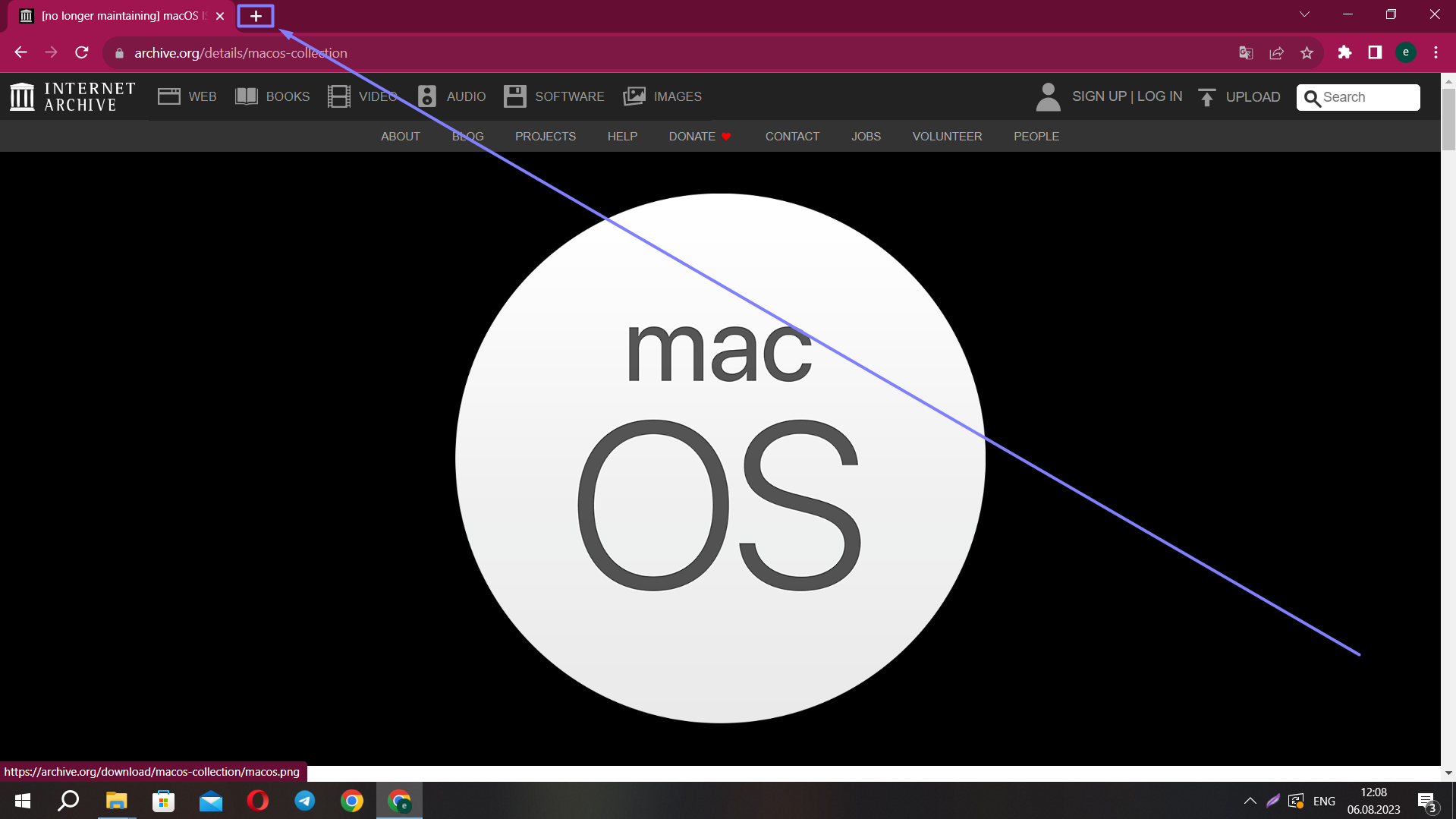Open the DONATE link
Screen dimensions: 1456x819
[x=700, y=137]
